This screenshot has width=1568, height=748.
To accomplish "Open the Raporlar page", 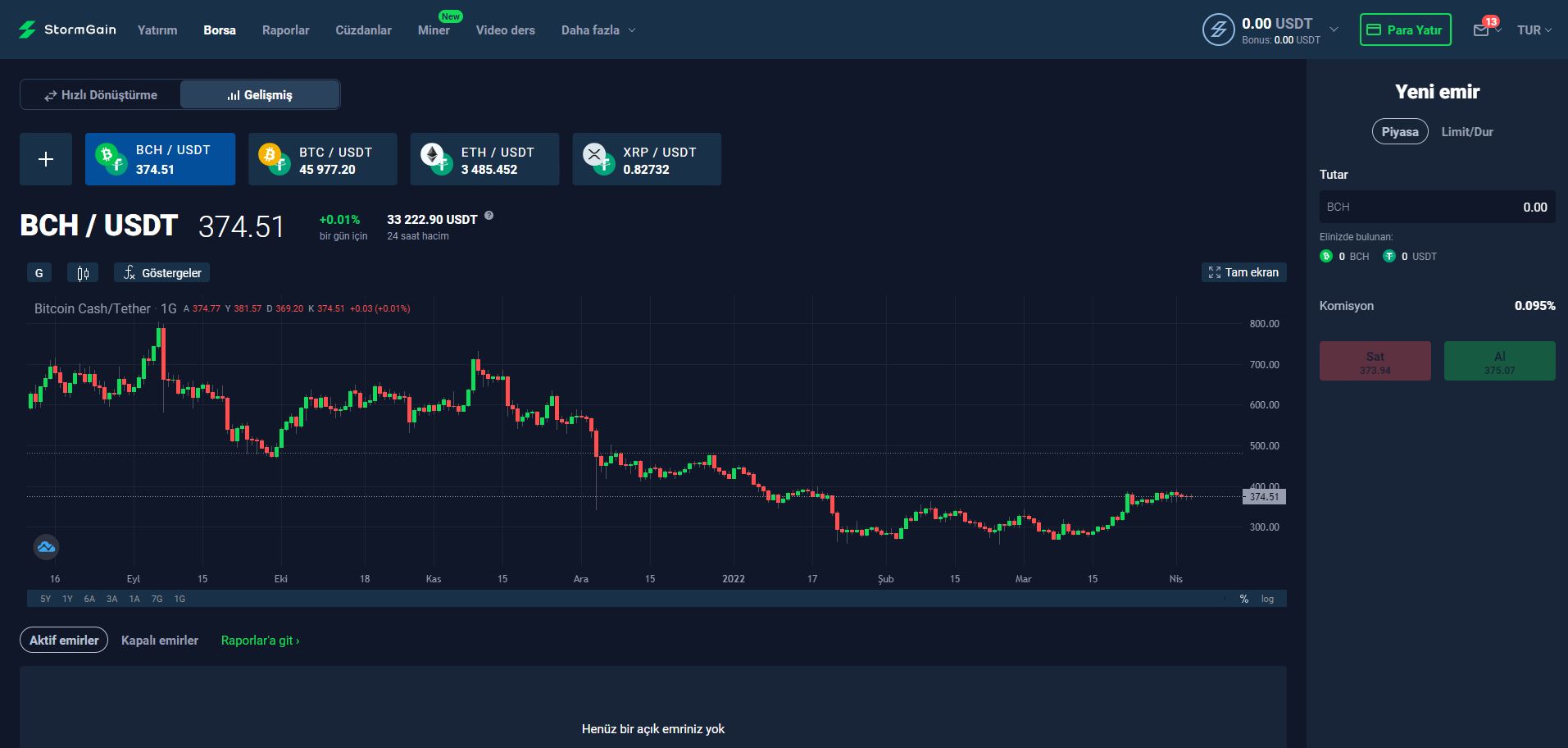I will tap(285, 30).
